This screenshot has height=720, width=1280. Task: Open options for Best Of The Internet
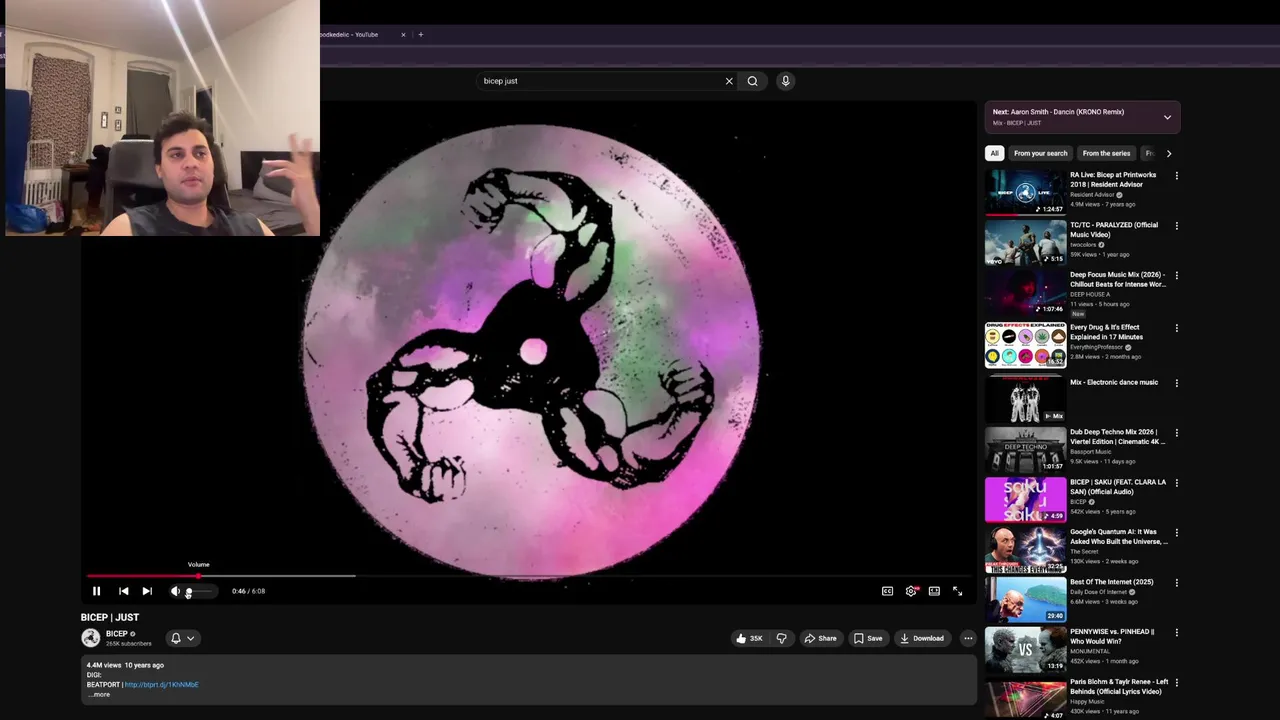click(x=1176, y=583)
